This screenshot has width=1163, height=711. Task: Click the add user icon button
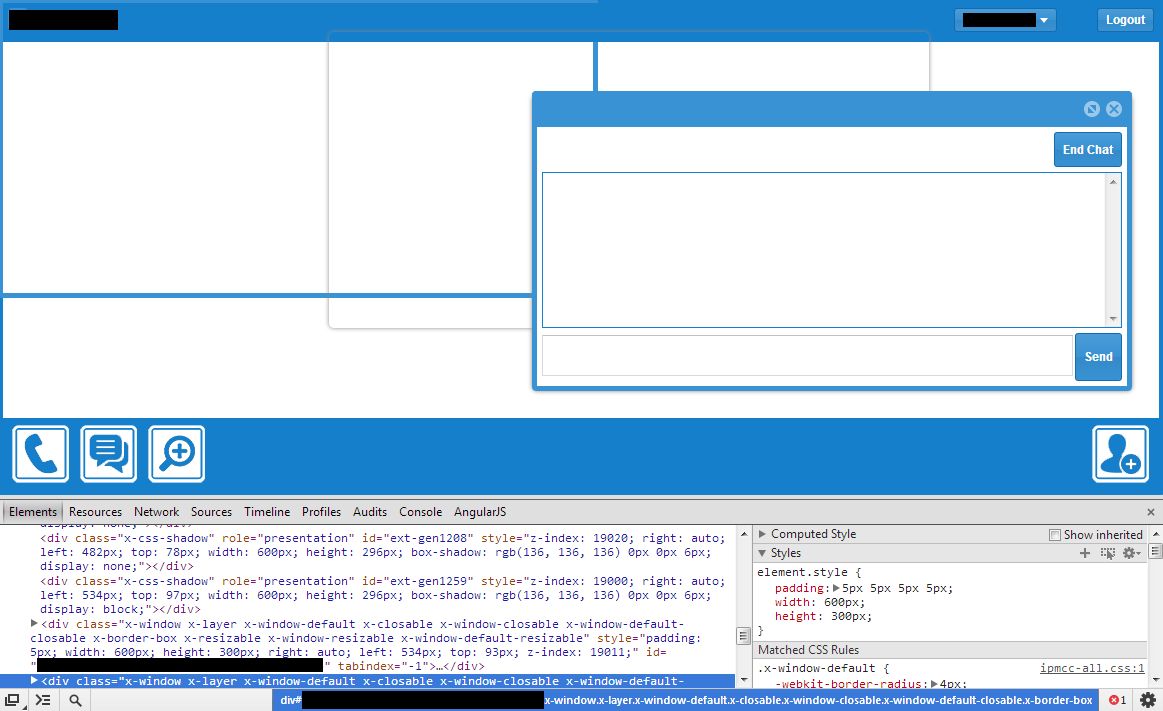click(1120, 454)
